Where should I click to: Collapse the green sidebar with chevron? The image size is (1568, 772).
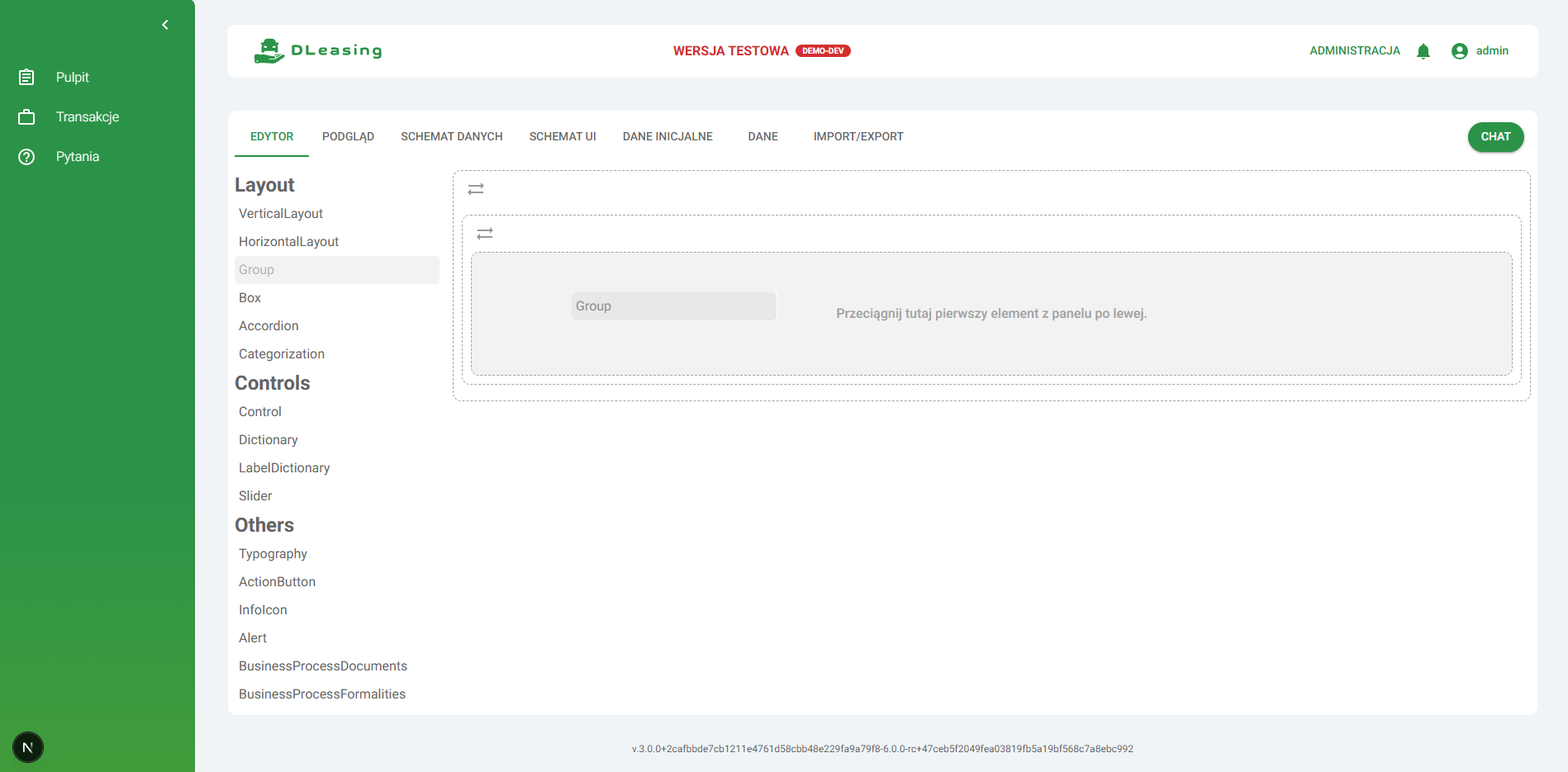pyautogui.click(x=165, y=25)
